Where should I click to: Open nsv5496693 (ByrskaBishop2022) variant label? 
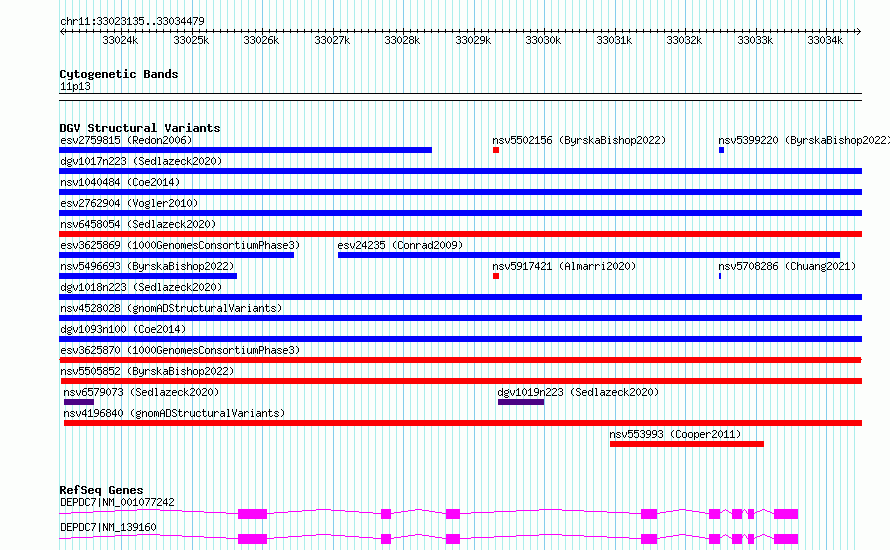pos(147,266)
